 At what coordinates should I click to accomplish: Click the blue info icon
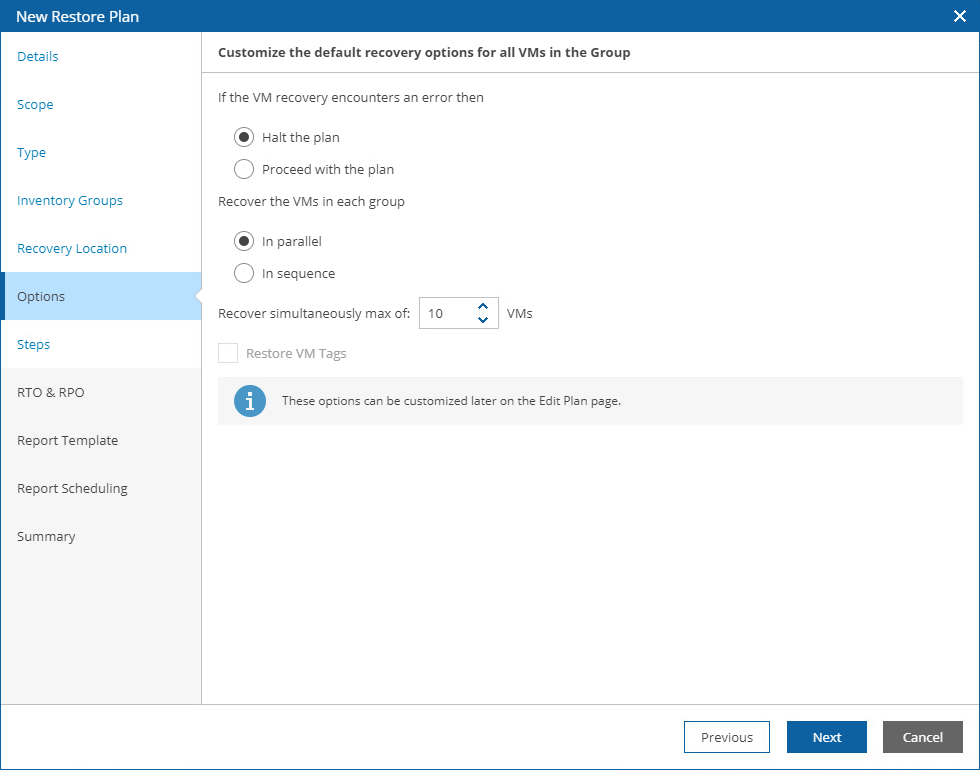(x=250, y=401)
